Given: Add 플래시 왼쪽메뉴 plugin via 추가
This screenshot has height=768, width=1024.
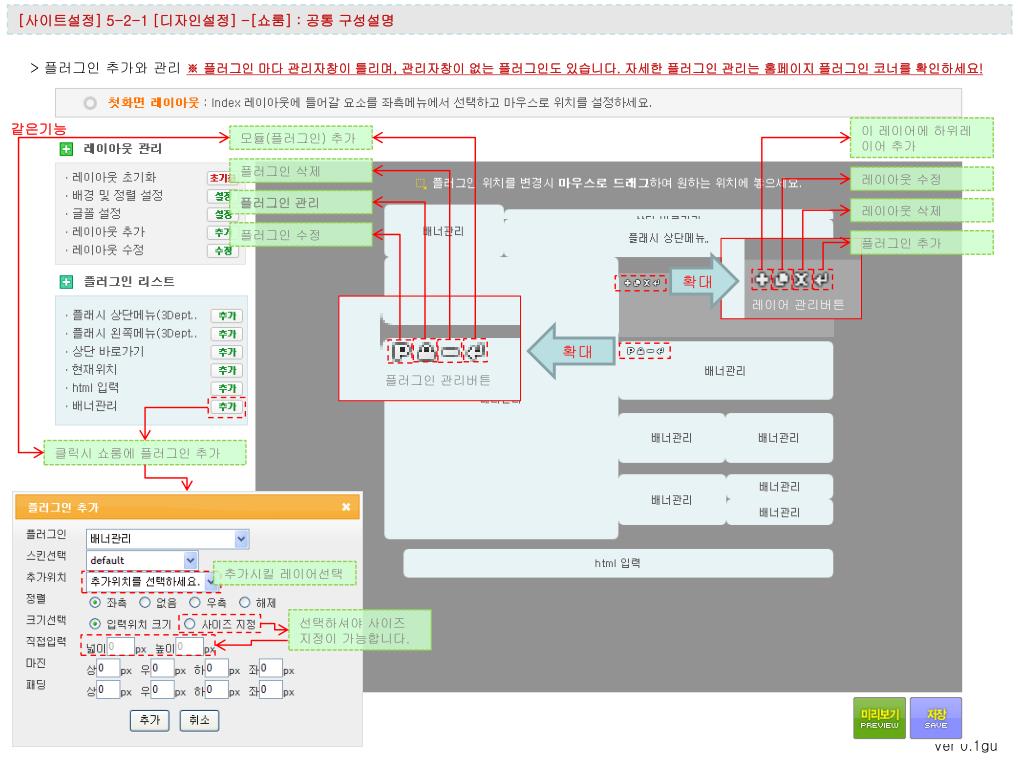Looking at the screenshot, I should point(227,334).
